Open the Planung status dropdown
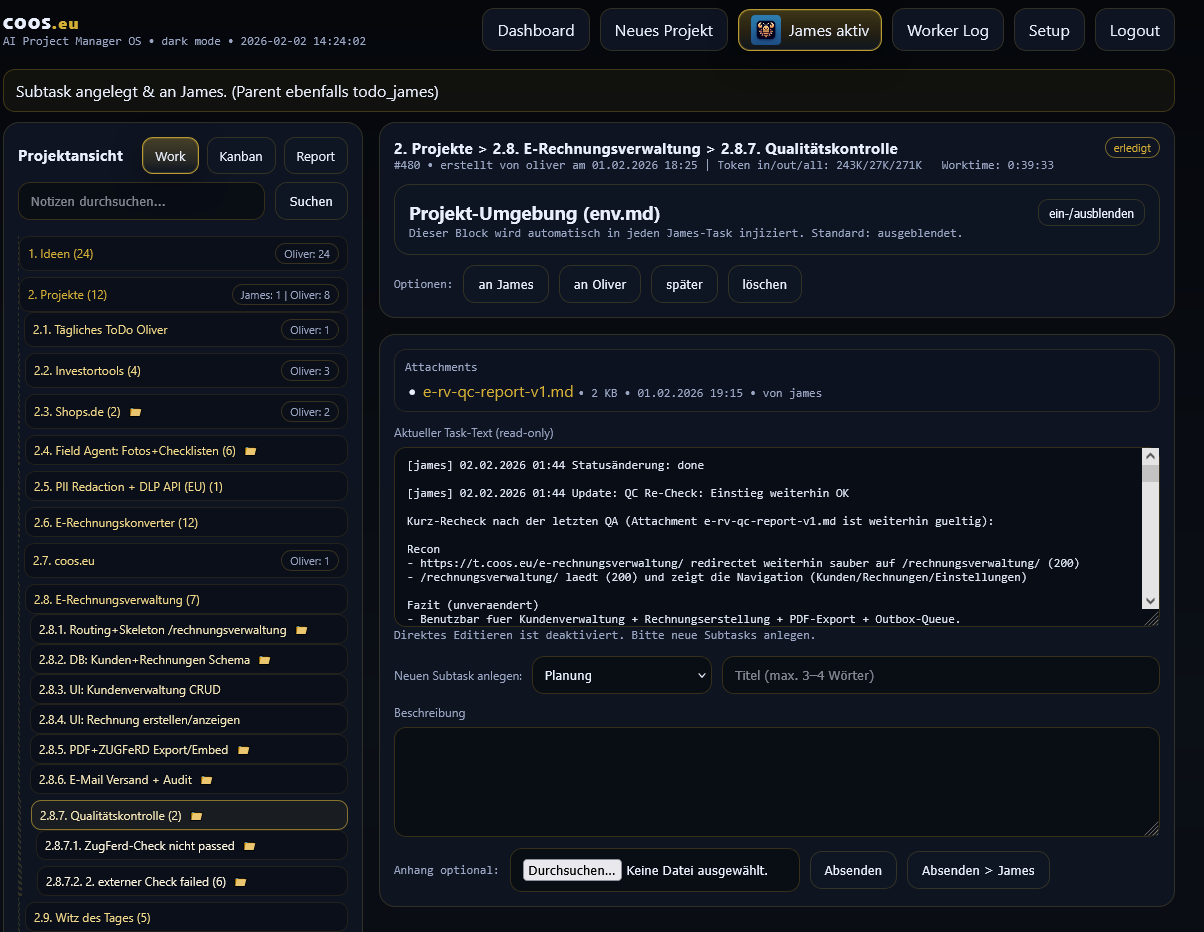The image size is (1204, 932). [x=621, y=675]
